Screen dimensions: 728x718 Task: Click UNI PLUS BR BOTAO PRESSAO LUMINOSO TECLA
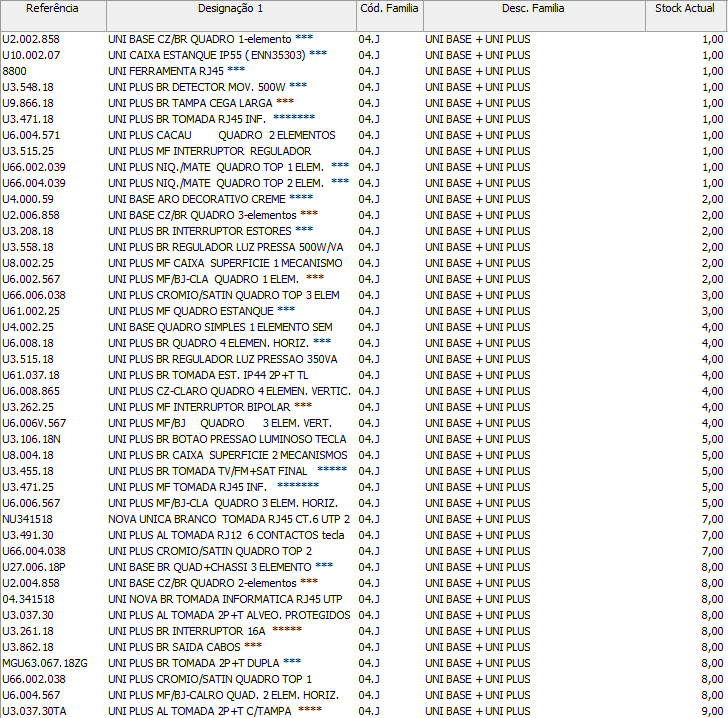(x=228, y=440)
